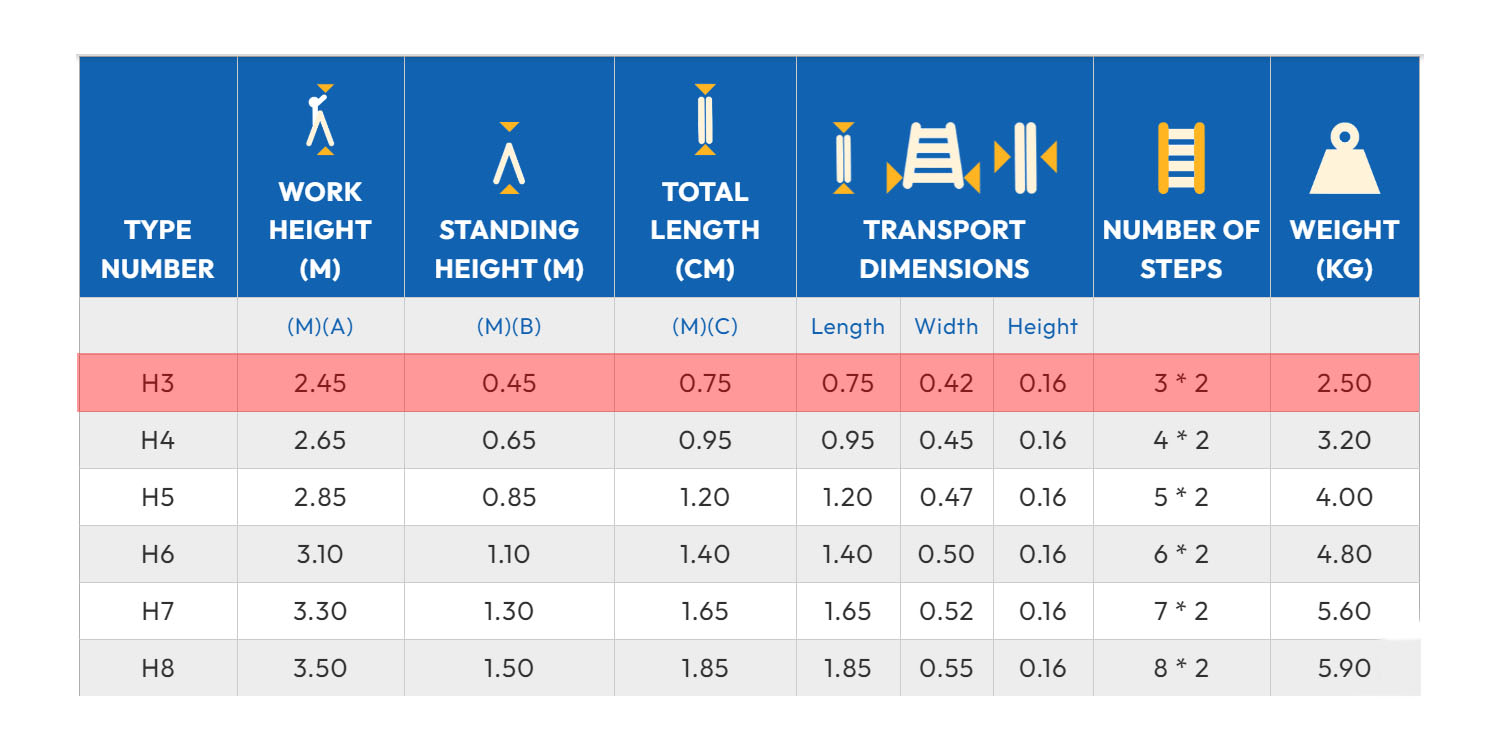The width and height of the screenshot is (1500, 750).
Task: Click the H5 work height 2.85
Action: [320, 497]
